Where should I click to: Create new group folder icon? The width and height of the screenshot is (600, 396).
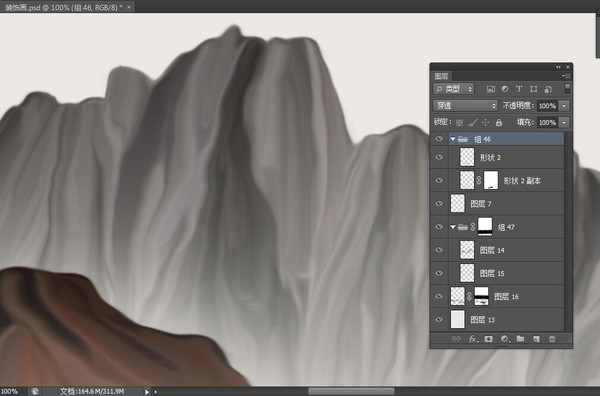[x=520, y=339]
